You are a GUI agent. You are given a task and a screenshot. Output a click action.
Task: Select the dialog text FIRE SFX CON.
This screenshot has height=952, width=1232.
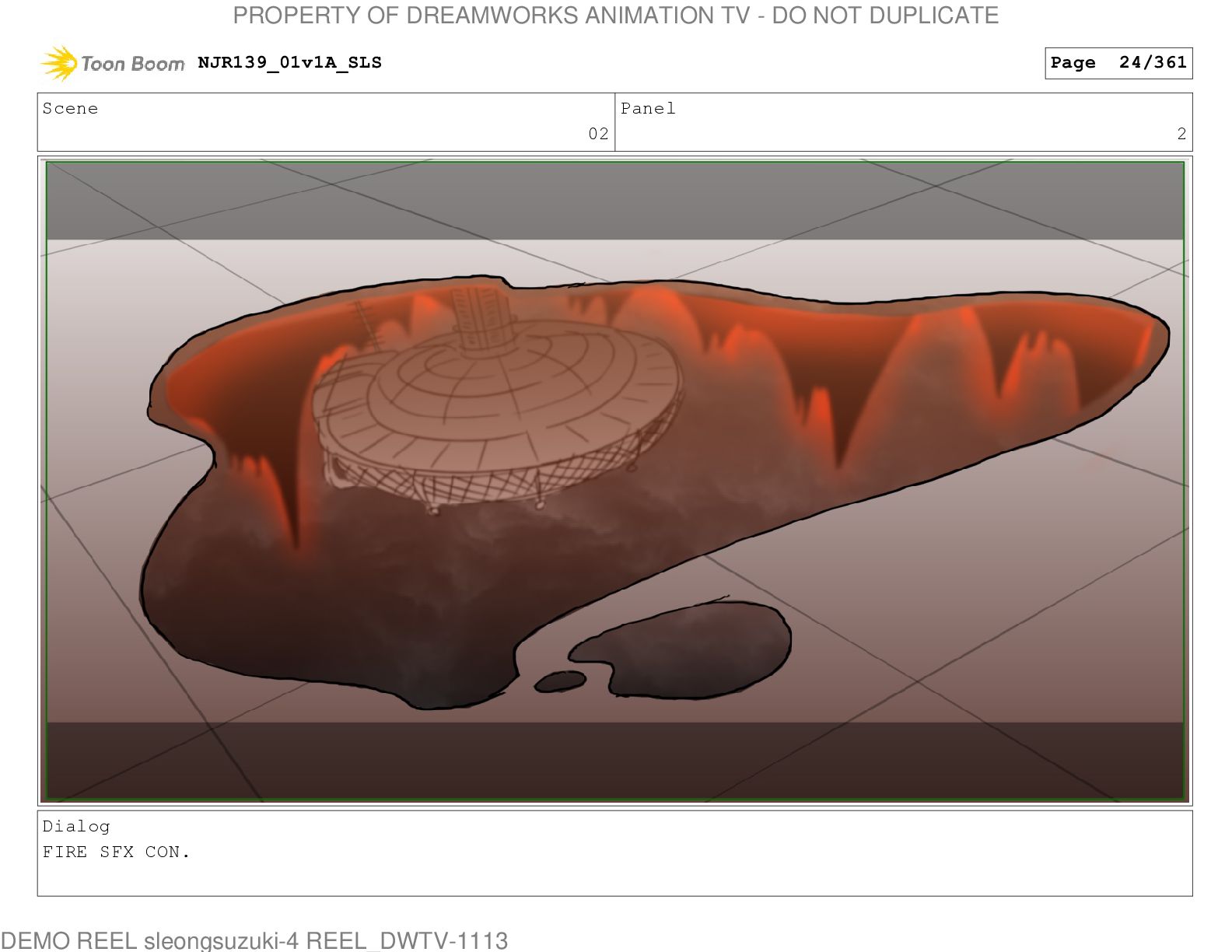point(116,852)
